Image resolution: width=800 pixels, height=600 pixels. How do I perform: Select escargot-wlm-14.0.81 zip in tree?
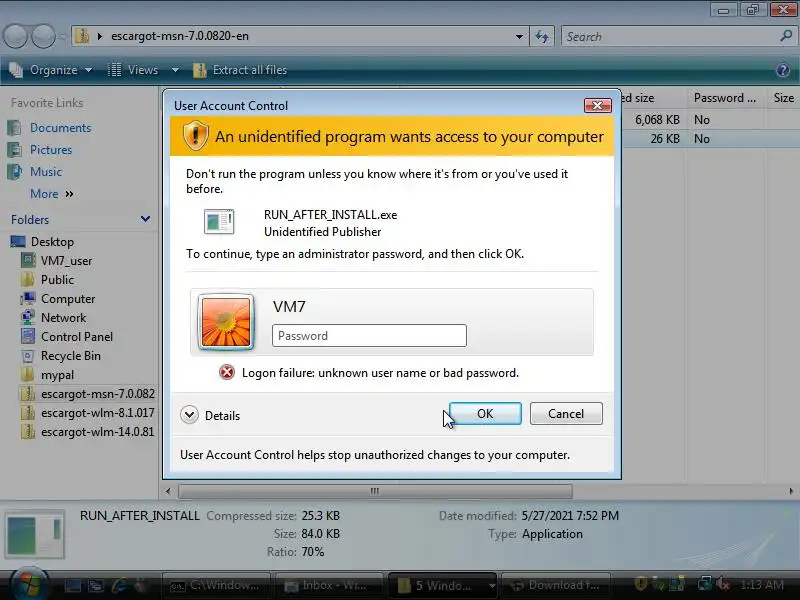click(x=97, y=432)
